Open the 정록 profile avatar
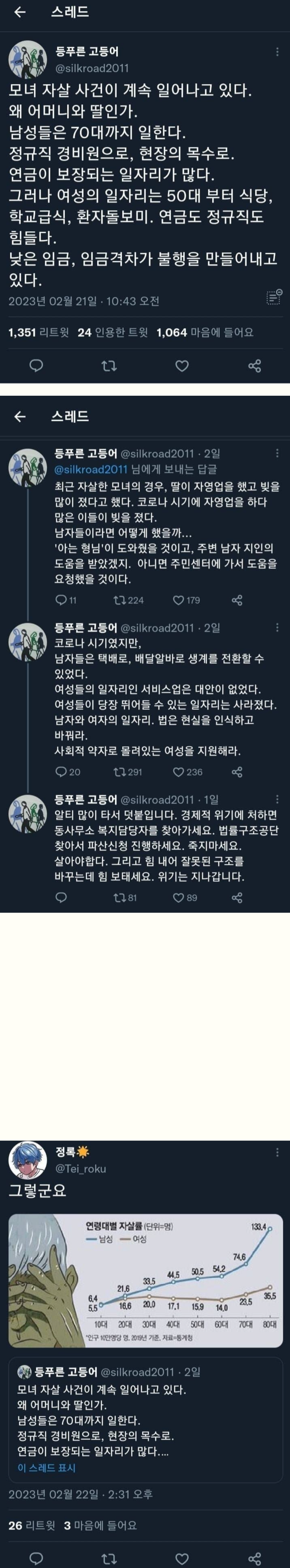Viewport: 290px width, 1568px height. (27, 1160)
